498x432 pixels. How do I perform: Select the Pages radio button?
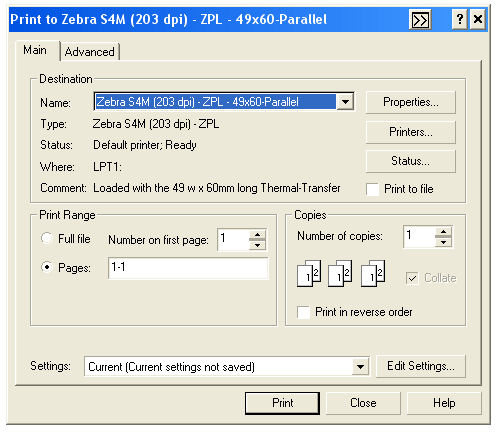(47, 267)
